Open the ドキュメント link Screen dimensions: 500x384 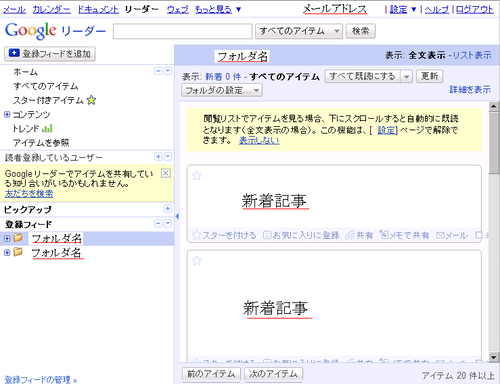(x=98, y=9)
